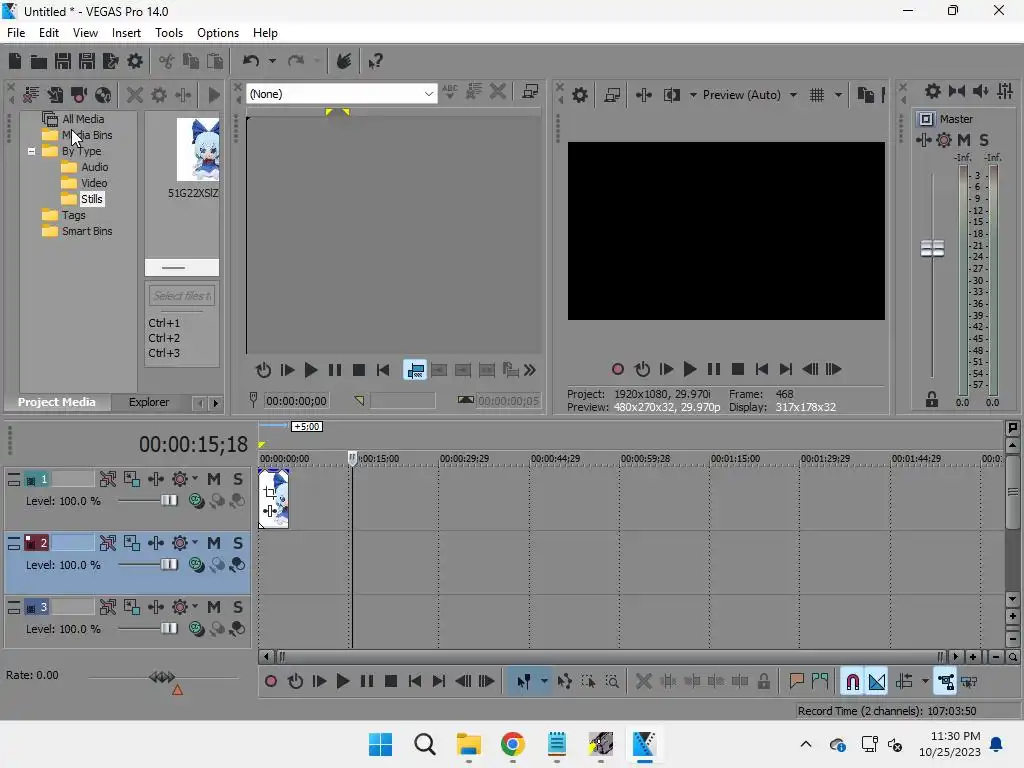Mute the Master bus
This screenshot has width=1024, height=768.
(x=964, y=140)
